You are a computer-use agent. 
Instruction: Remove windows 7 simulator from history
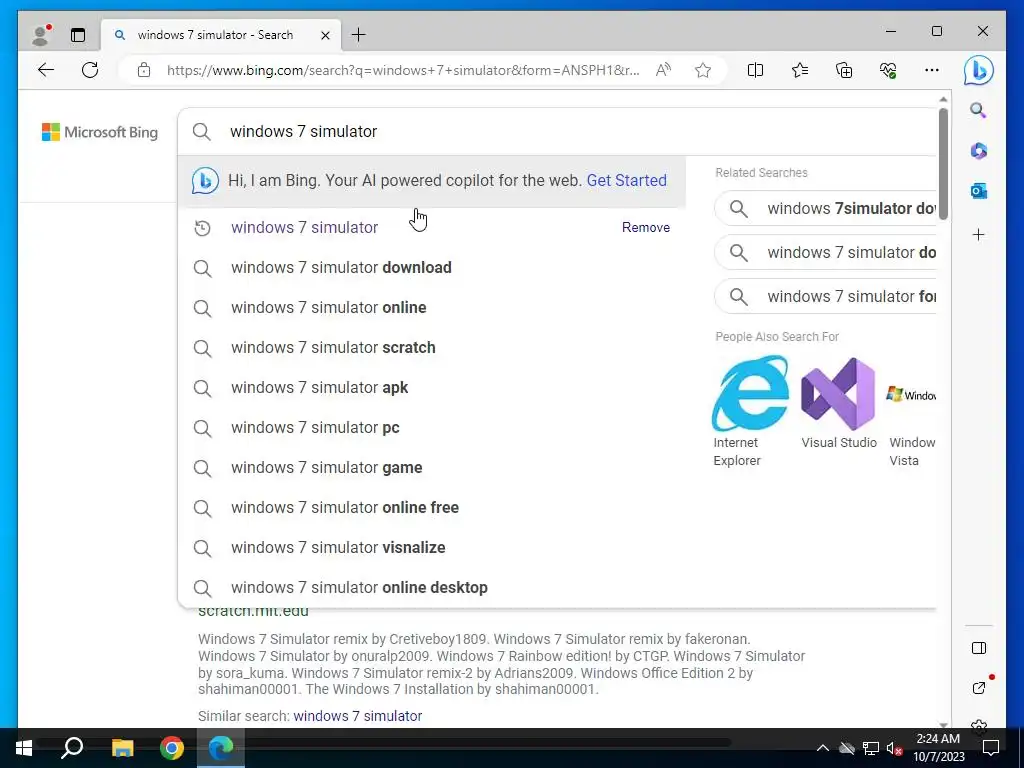pos(645,227)
